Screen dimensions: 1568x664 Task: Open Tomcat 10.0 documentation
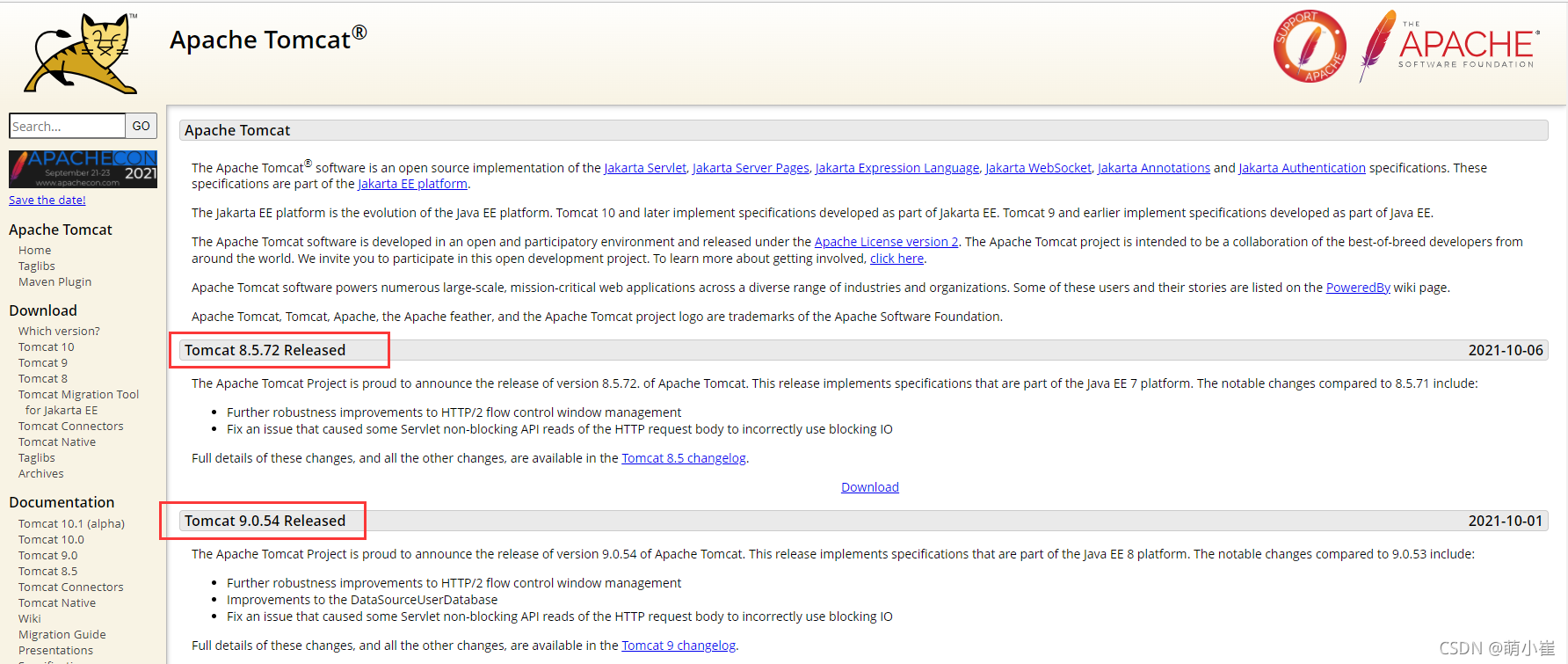(52, 540)
